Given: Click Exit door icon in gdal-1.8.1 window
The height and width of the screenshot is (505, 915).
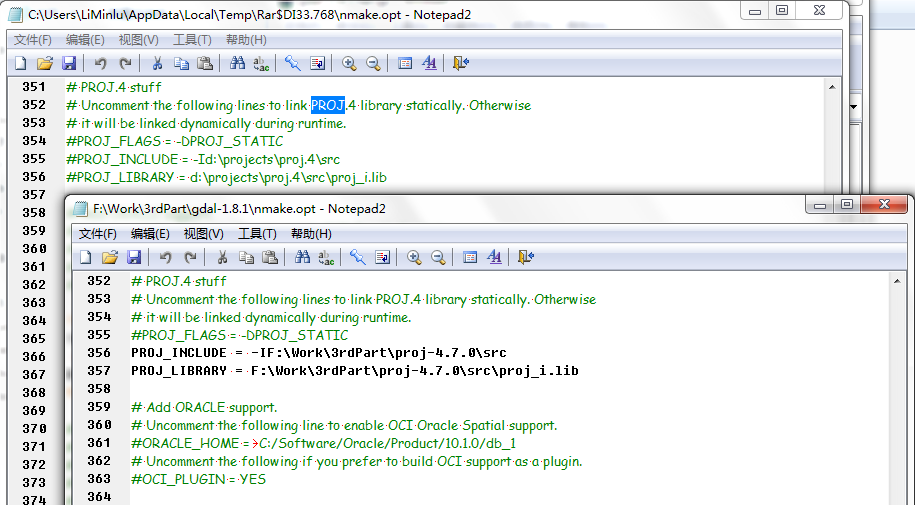Looking at the screenshot, I should [x=526, y=257].
